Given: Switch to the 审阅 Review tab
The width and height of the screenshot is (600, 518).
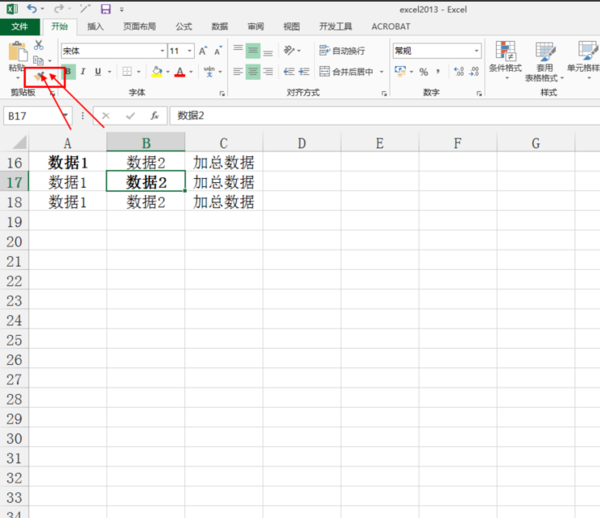Looking at the screenshot, I should pos(256,26).
